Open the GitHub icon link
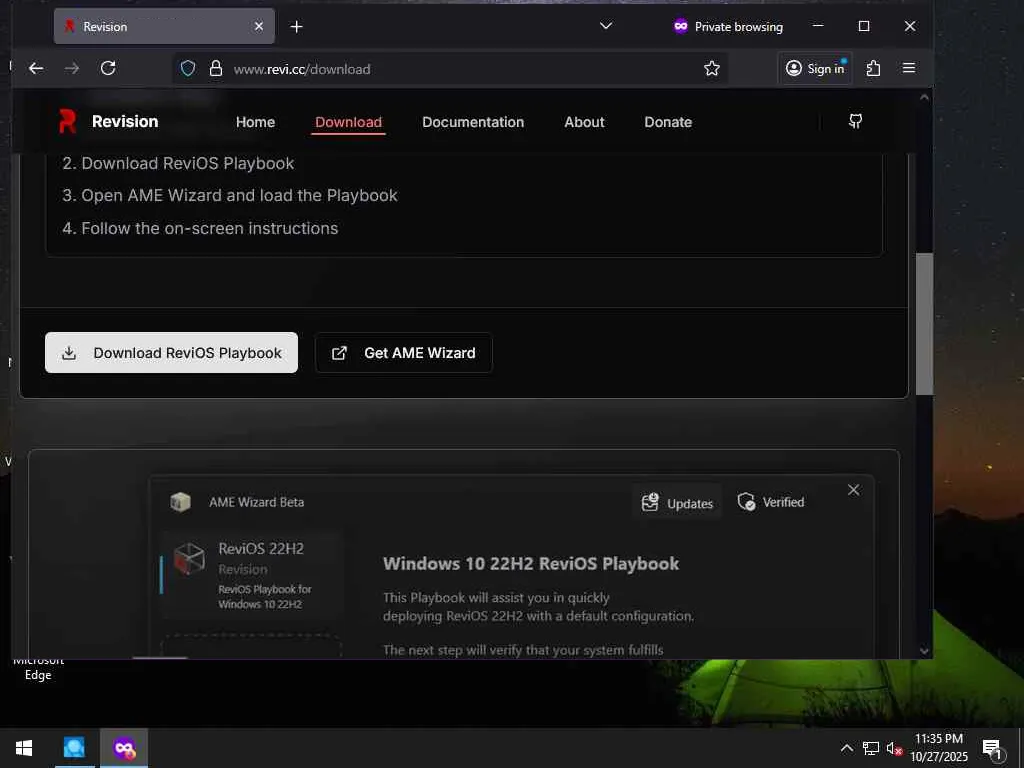 [x=856, y=121]
